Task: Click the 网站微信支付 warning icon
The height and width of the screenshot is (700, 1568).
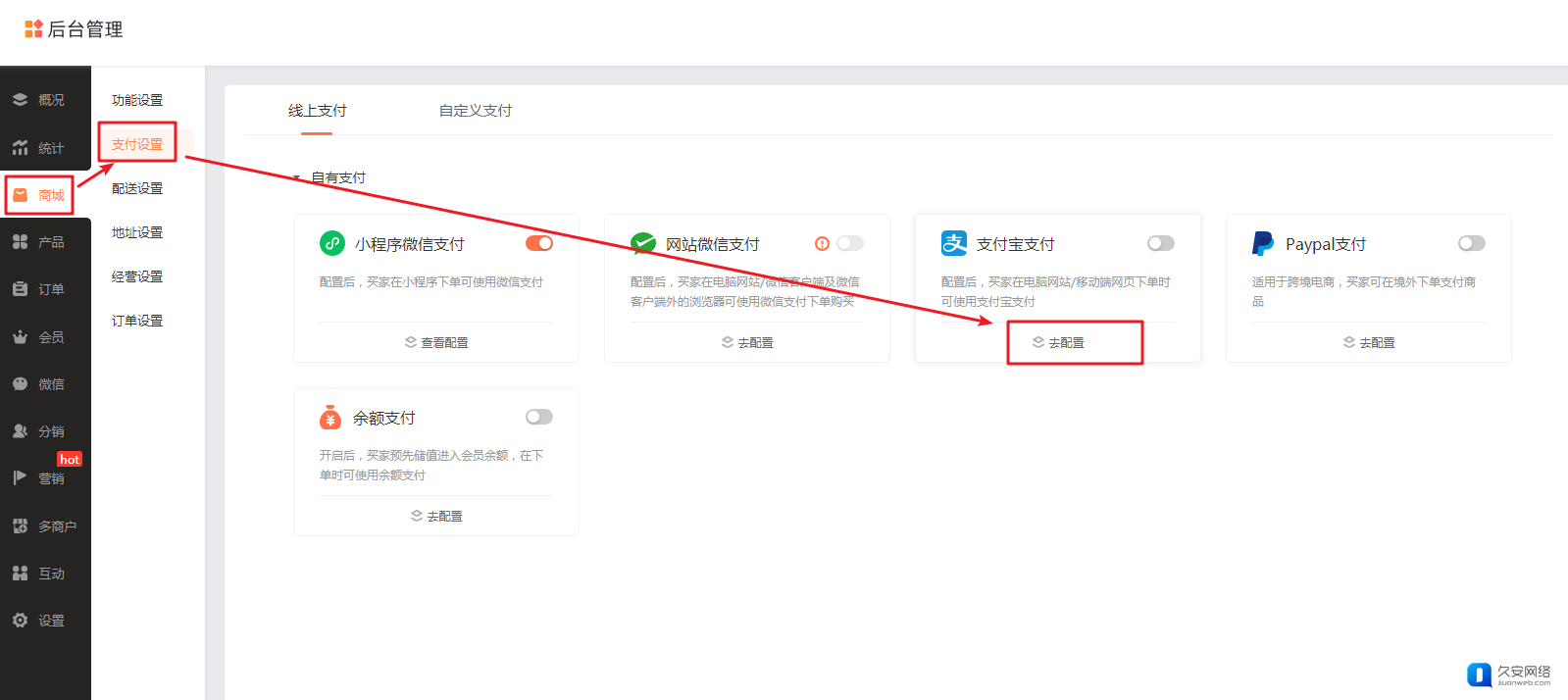Action: click(x=822, y=243)
